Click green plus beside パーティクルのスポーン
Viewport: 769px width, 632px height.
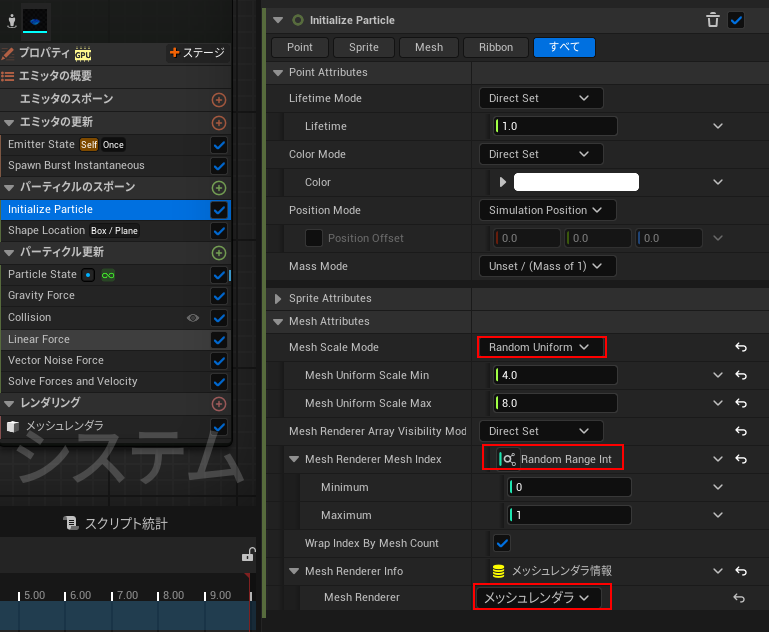[x=219, y=188]
